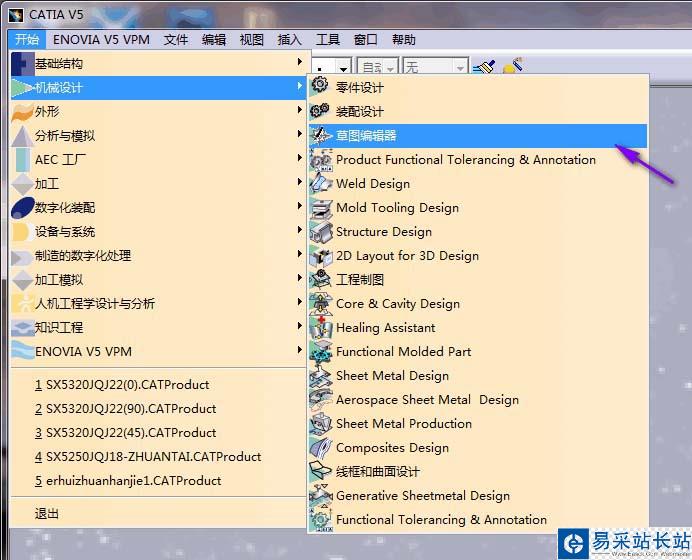The height and width of the screenshot is (560, 692).
Task: Choose Weld Design from the submenu
Action: click(478, 184)
